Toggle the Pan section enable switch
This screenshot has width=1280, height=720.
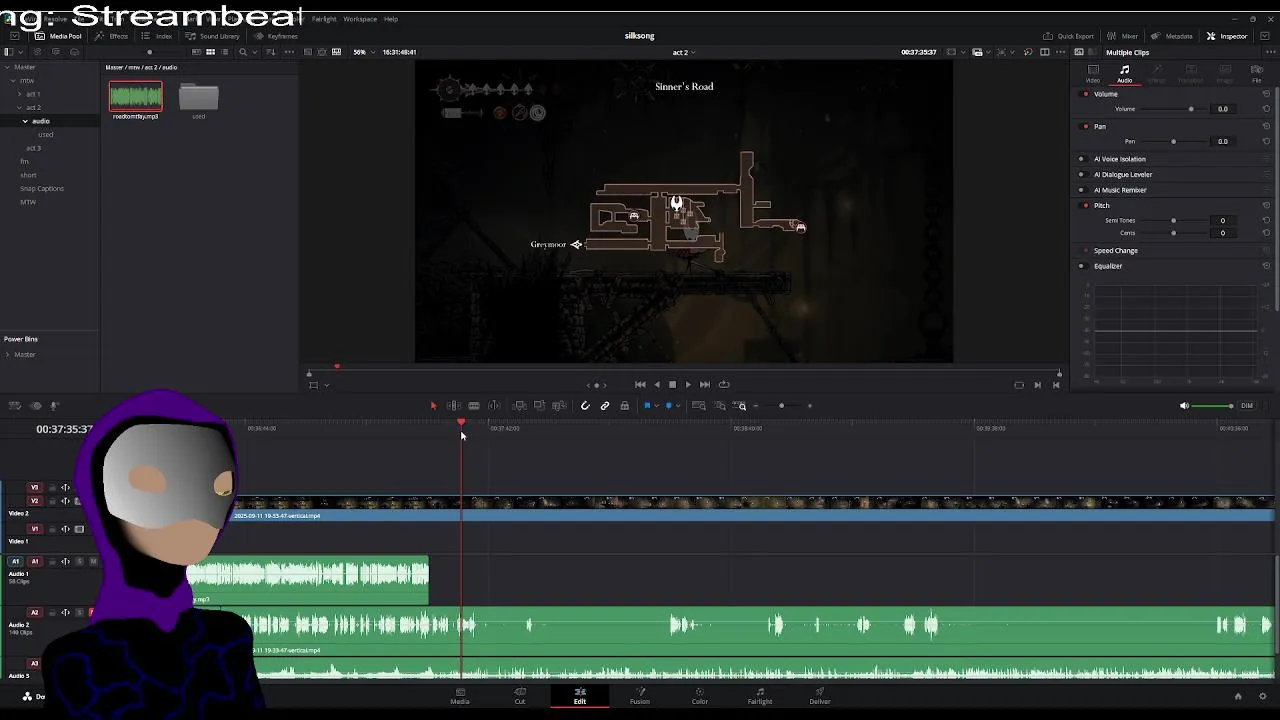point(1086,127)
